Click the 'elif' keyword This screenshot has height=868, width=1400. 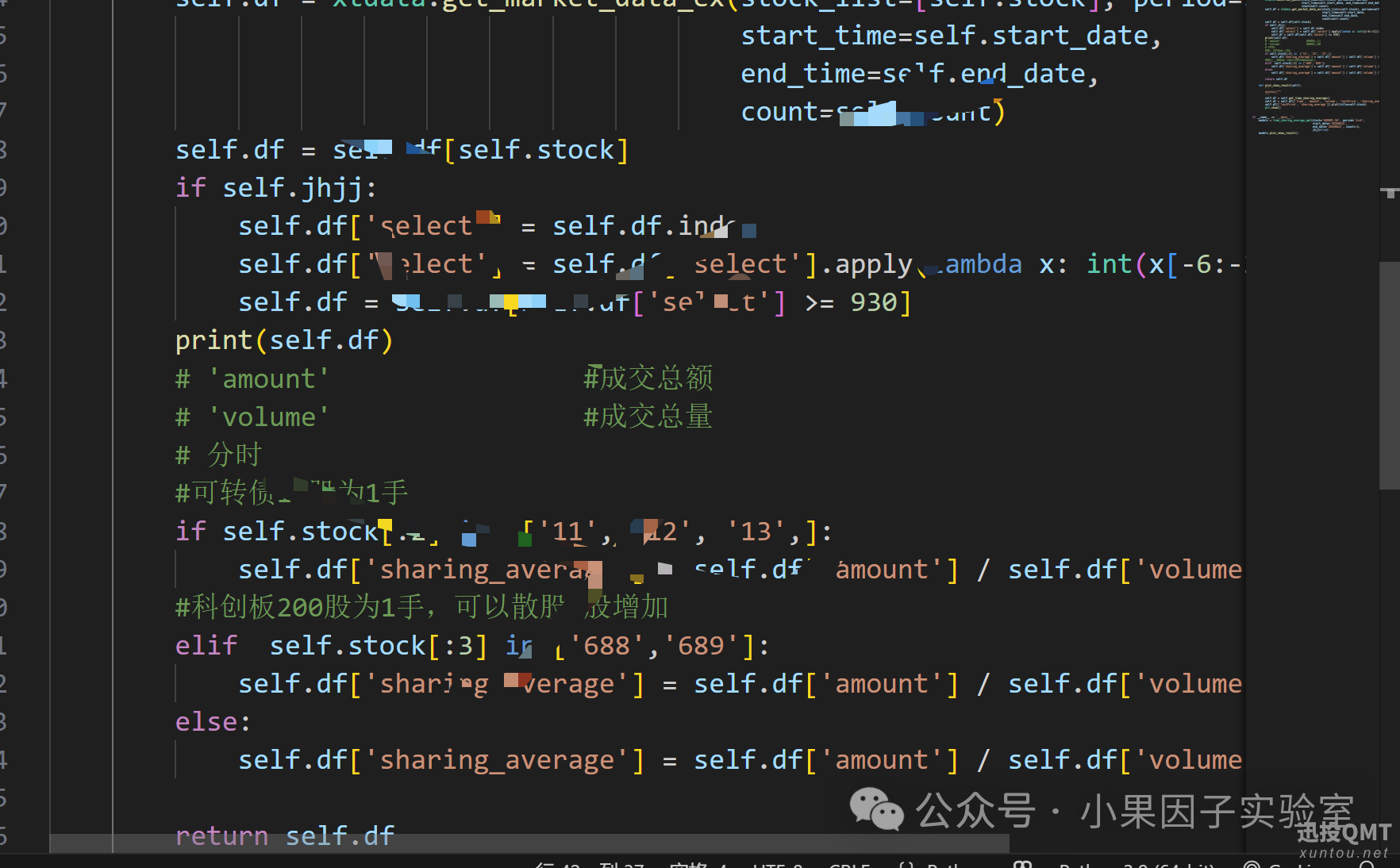pyautogui.click(x=206, y=645)
